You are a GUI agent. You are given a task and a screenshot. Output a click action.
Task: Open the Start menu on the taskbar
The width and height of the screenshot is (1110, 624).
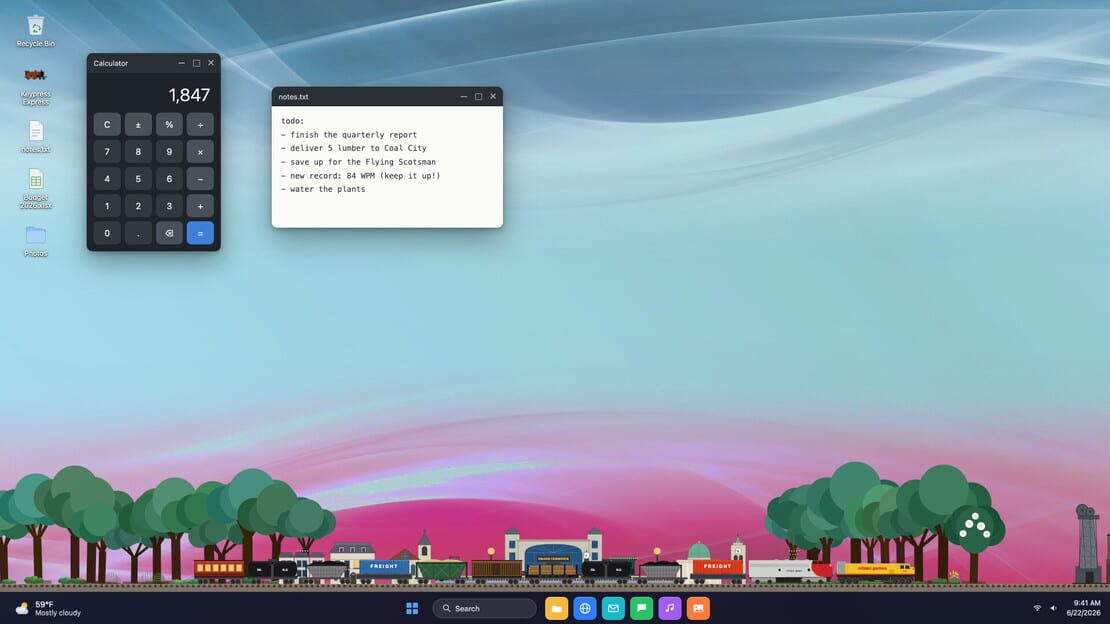pos(412,608)
